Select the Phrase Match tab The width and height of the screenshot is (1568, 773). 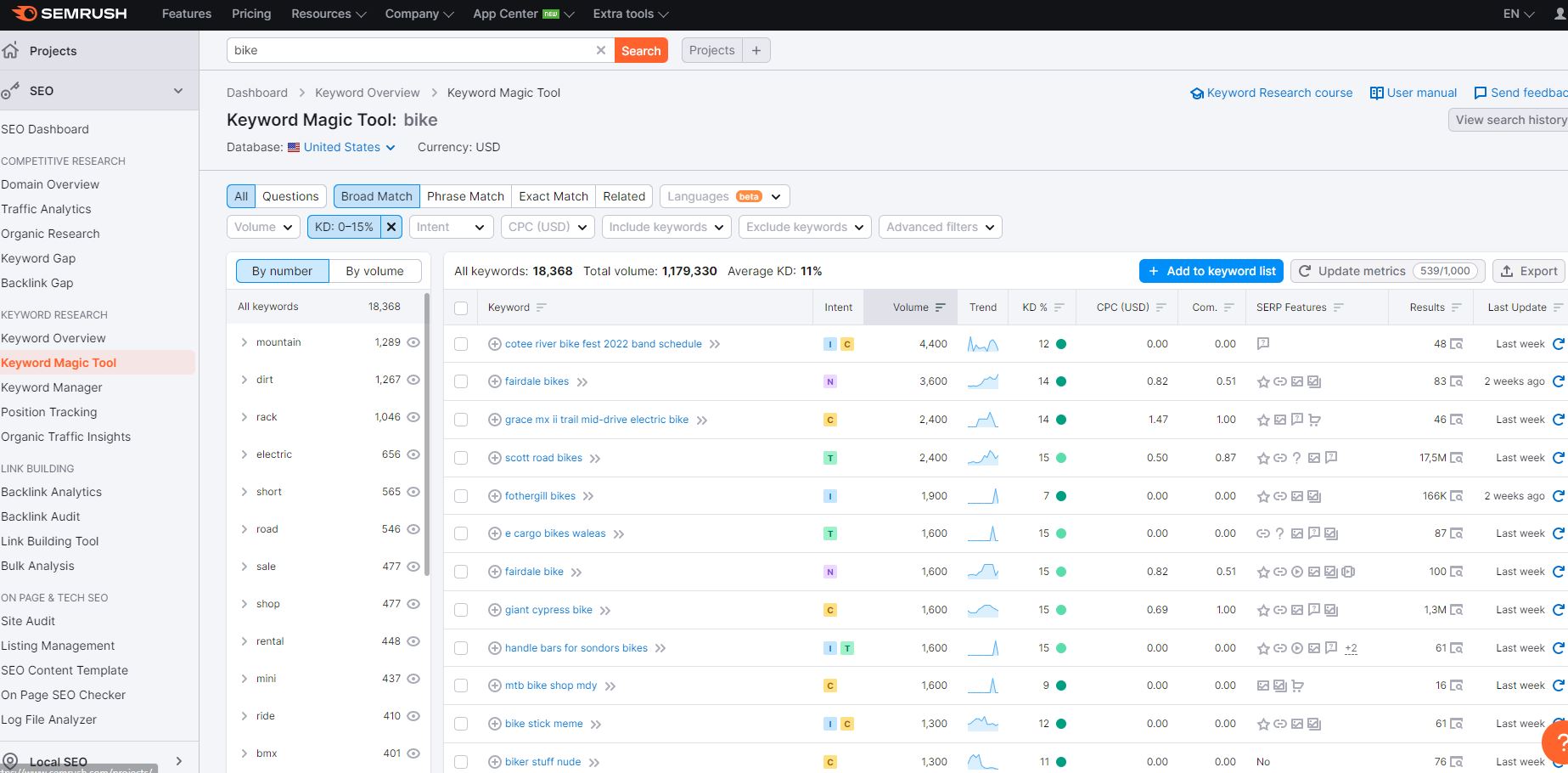[465, 196]
